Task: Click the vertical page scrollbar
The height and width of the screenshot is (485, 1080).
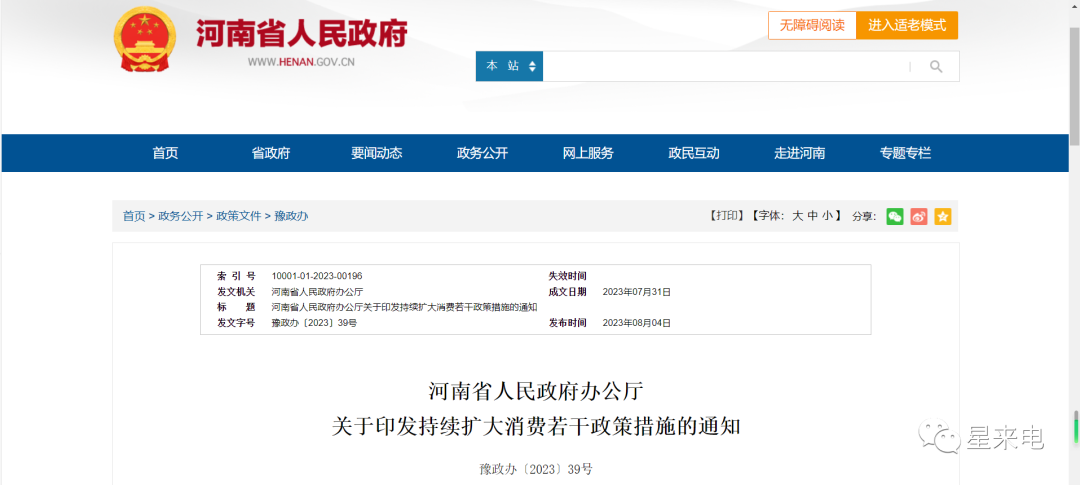Action: pos(1074,300)
